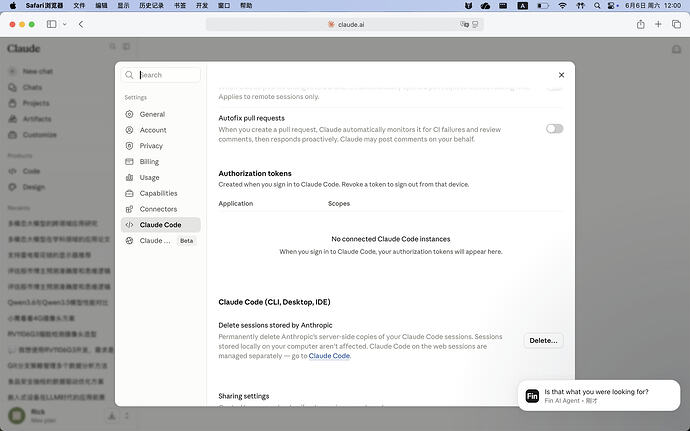Click the user profile avatar
The image size is (690, 431).
pyautogui.click(x=17, y=415)
